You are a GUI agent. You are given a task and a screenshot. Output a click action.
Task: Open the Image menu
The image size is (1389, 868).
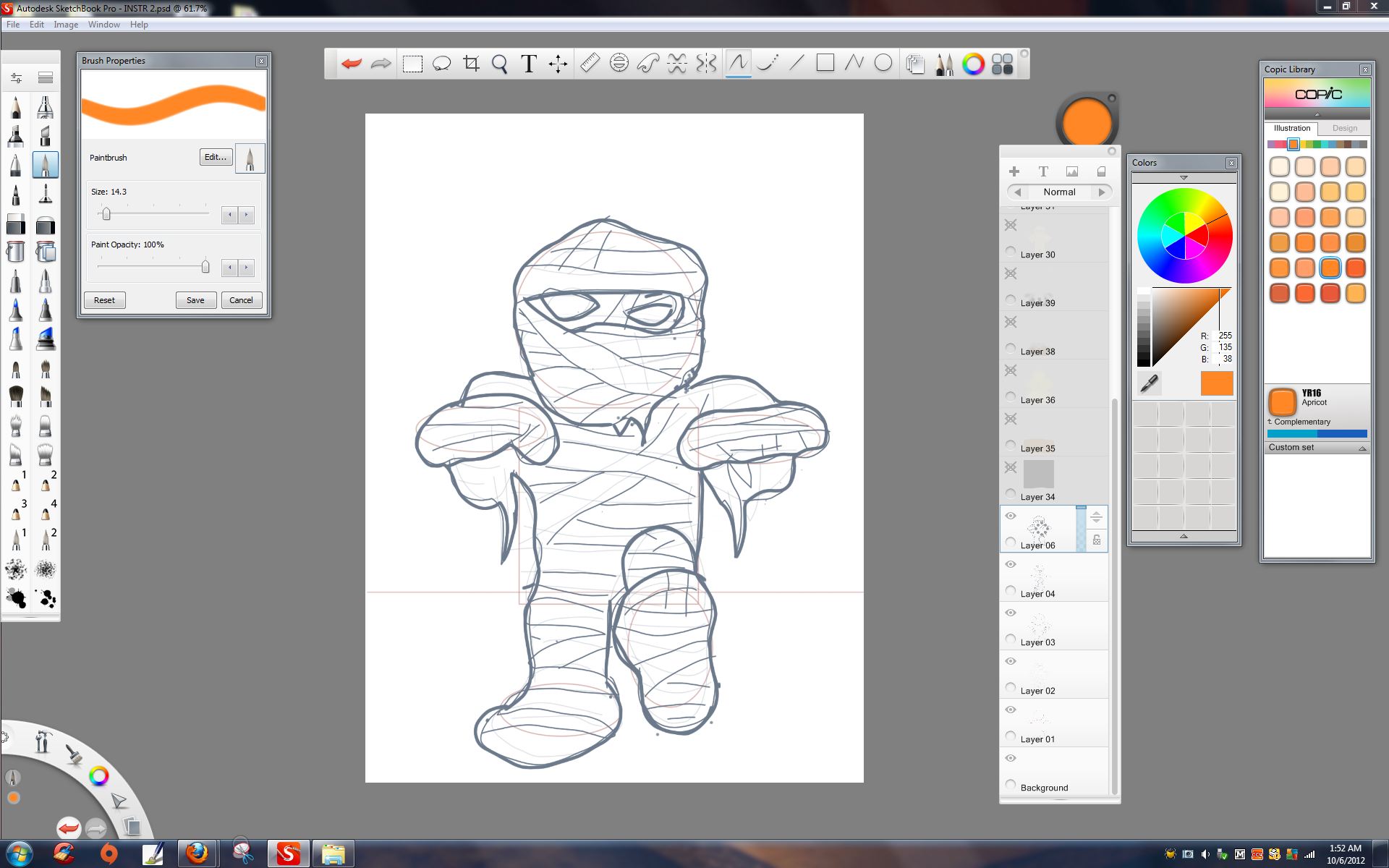pos(66,25)
